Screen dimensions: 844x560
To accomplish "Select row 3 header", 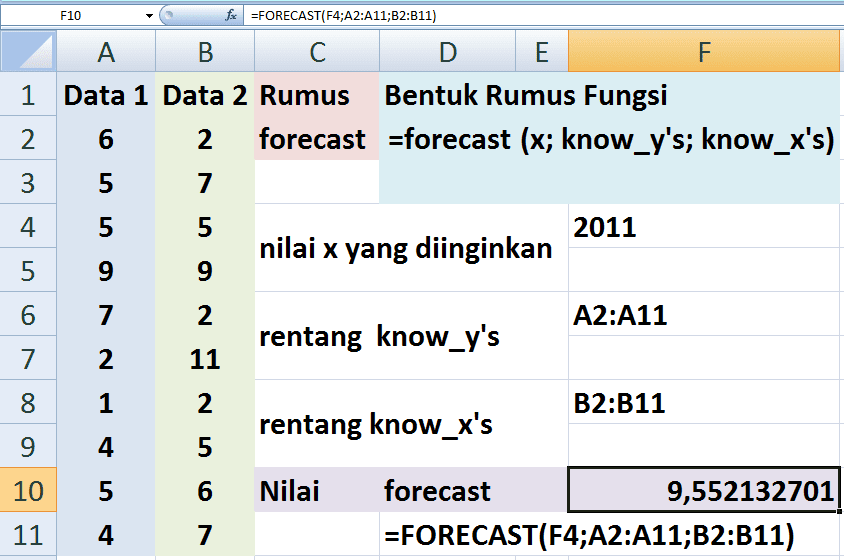I will point(28,183).
